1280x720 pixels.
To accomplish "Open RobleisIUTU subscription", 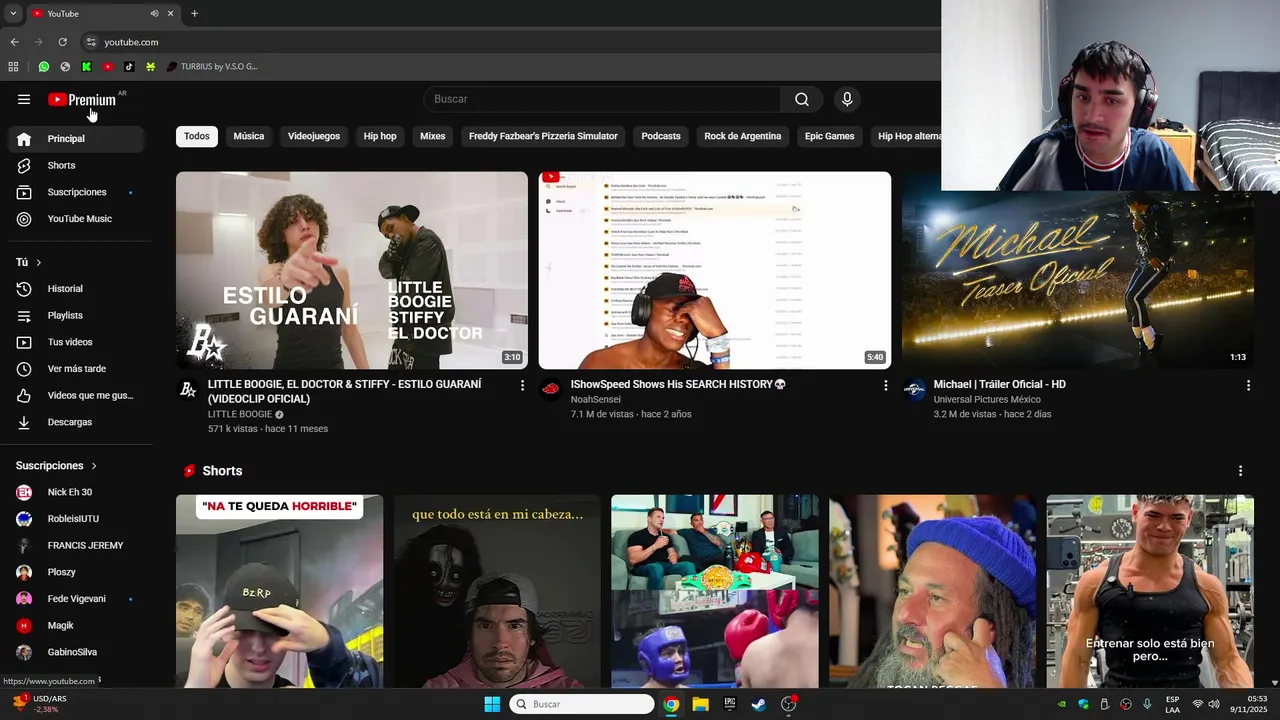I will 76,519.
